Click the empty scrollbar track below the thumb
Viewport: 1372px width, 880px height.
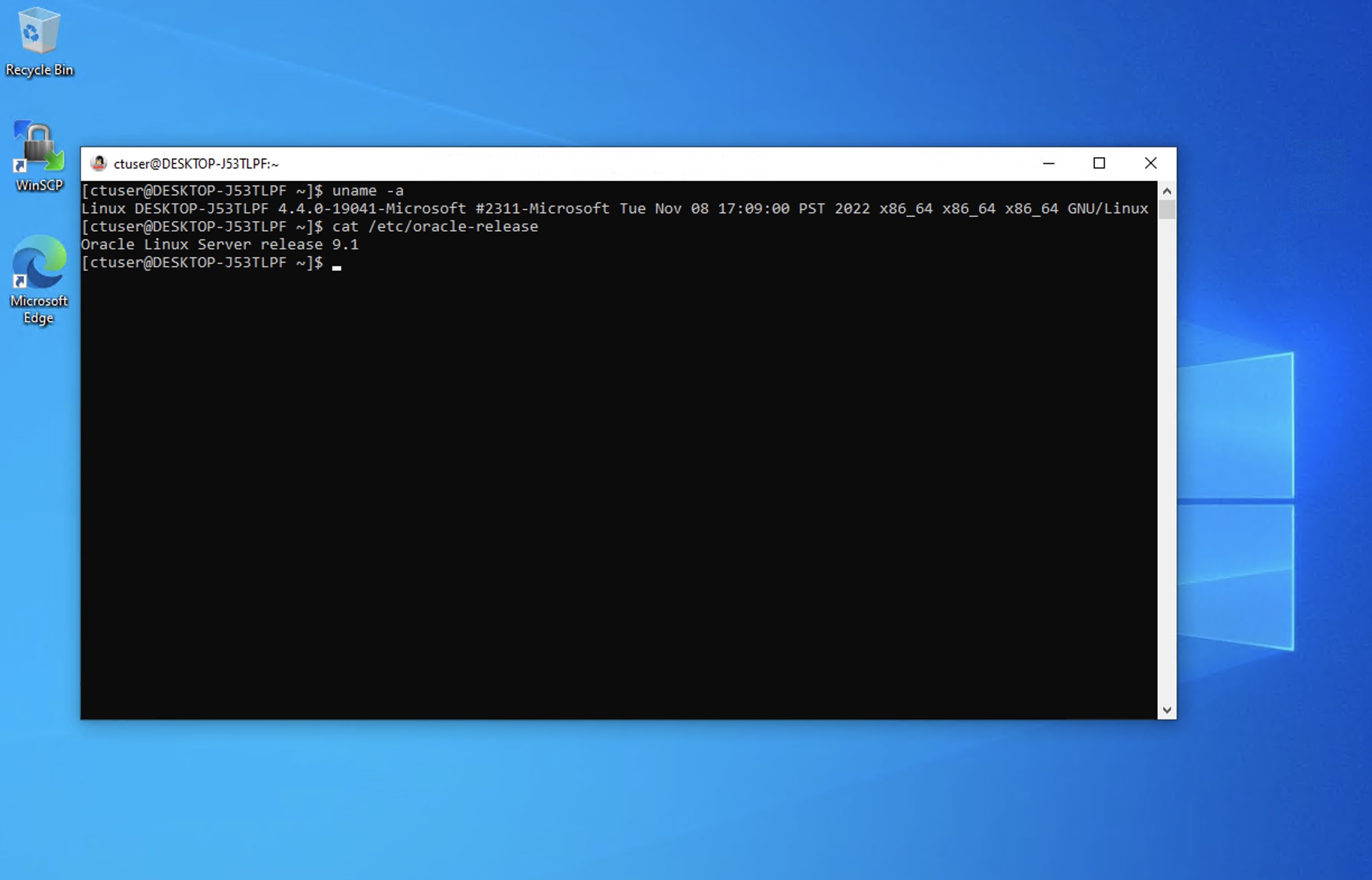click(1167, 457)
